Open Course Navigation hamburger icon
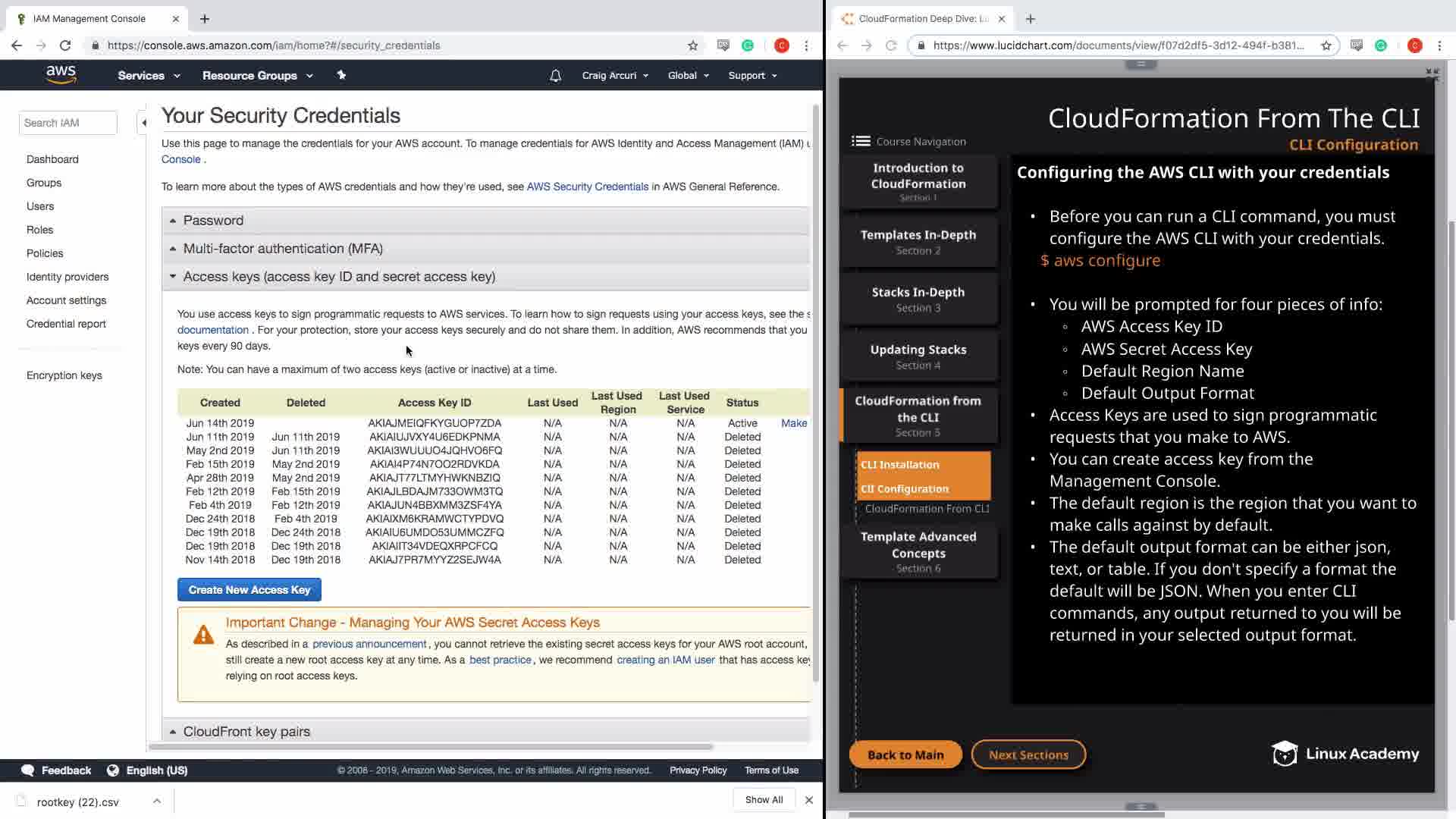The image size is (1456, 819). (x=861, y=141)
